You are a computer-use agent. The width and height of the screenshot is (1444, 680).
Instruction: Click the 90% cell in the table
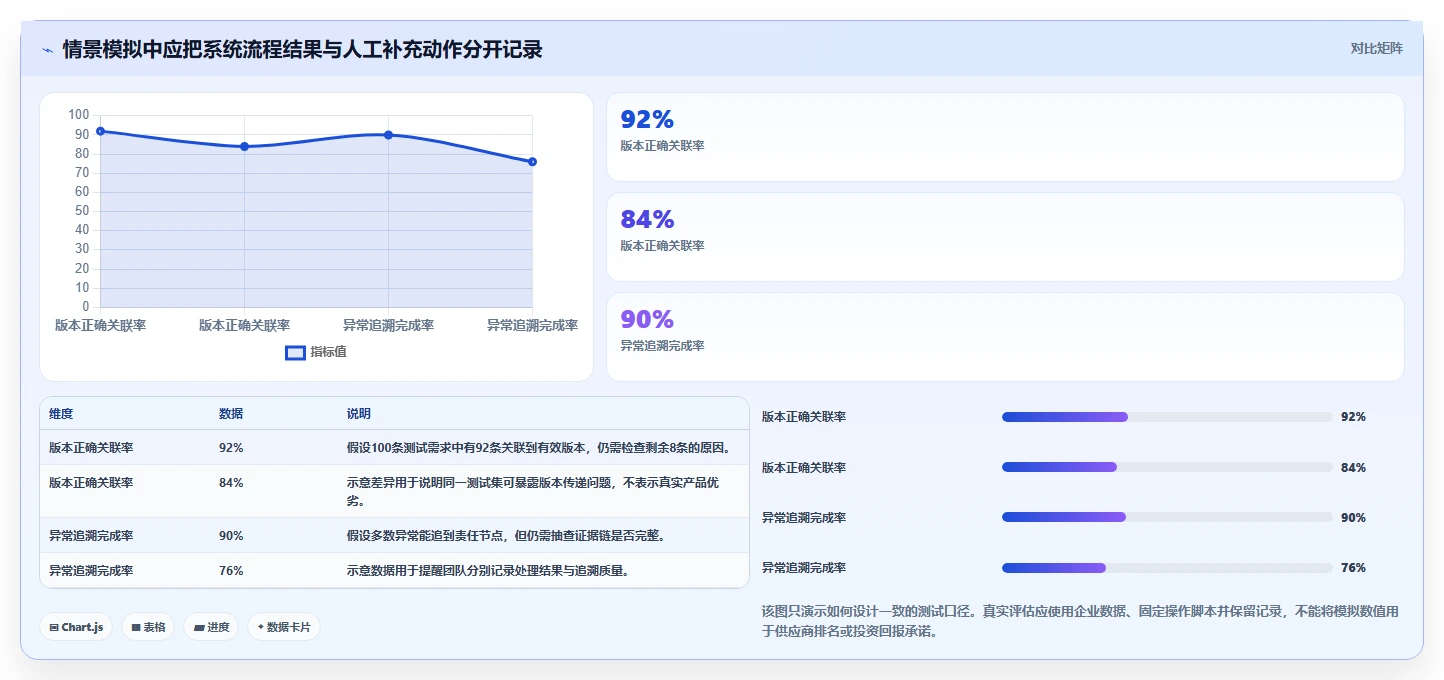point(231,535)
